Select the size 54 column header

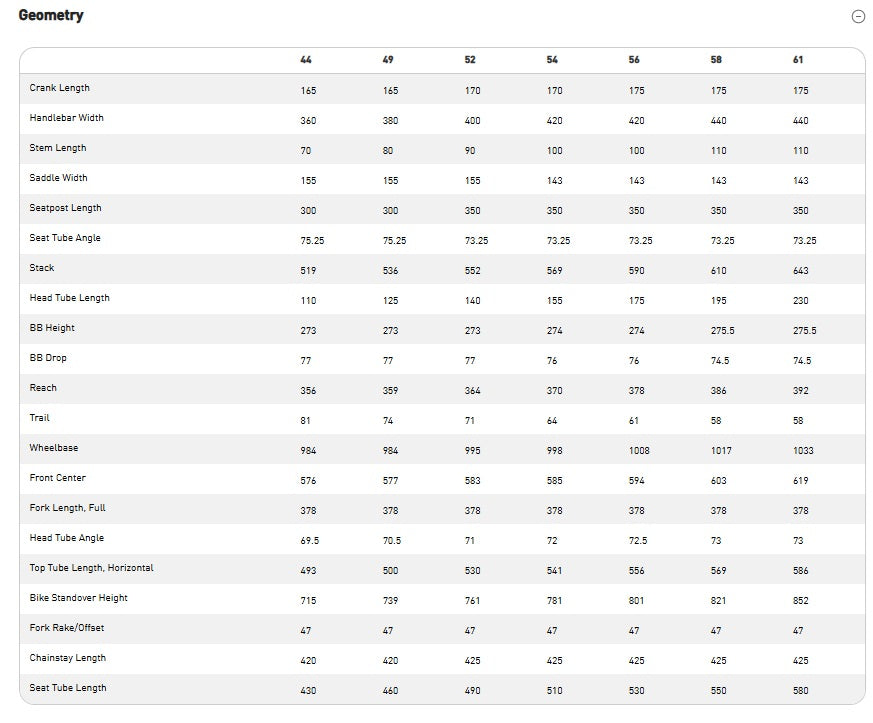(x=552, y=60)
